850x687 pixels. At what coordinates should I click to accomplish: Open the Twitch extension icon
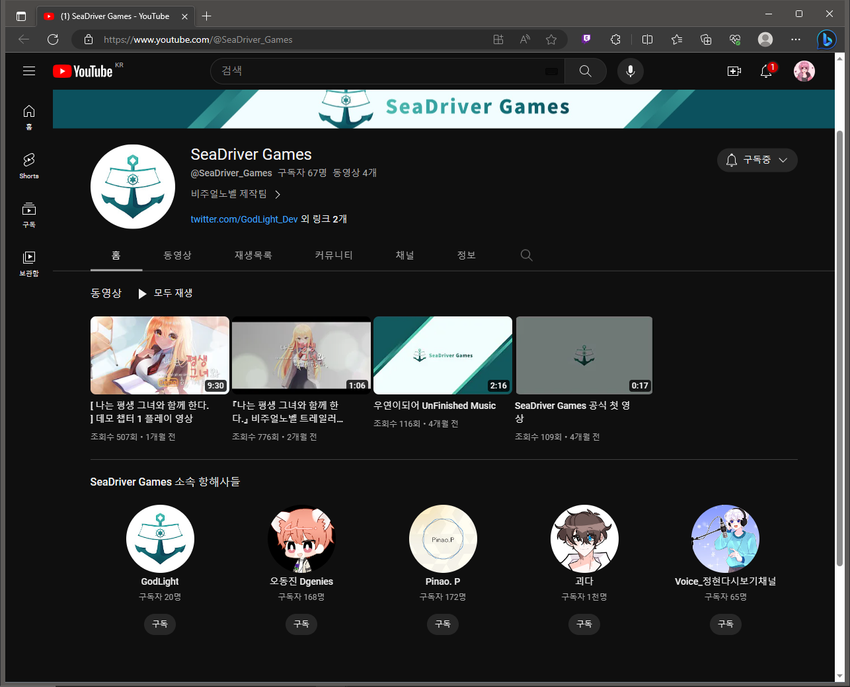586,39
